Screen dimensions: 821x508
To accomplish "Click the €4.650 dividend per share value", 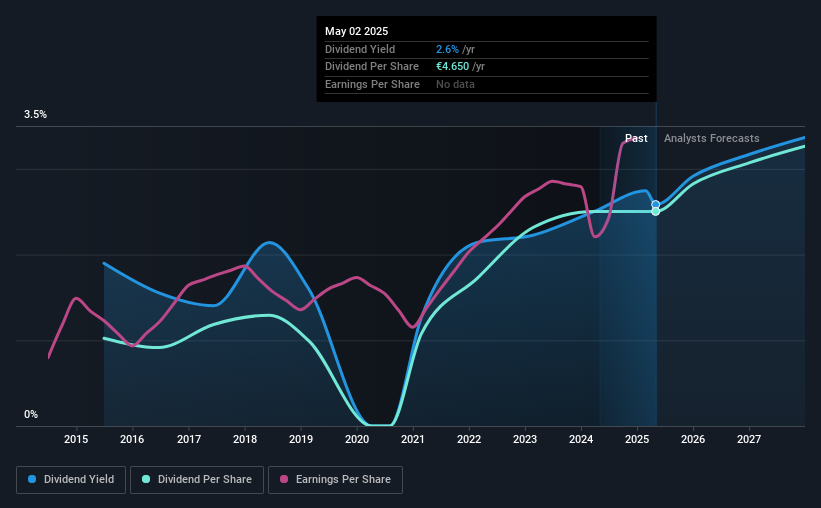I will (452, 67).
